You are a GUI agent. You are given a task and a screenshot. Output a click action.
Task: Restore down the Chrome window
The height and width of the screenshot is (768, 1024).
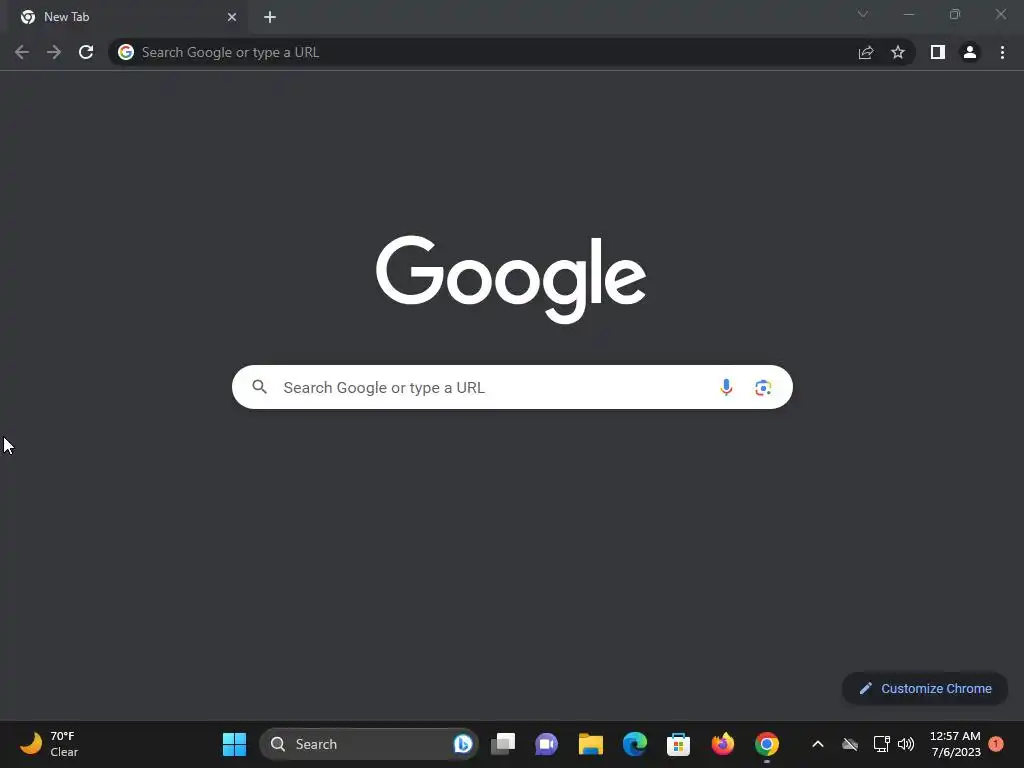[955, 14]
